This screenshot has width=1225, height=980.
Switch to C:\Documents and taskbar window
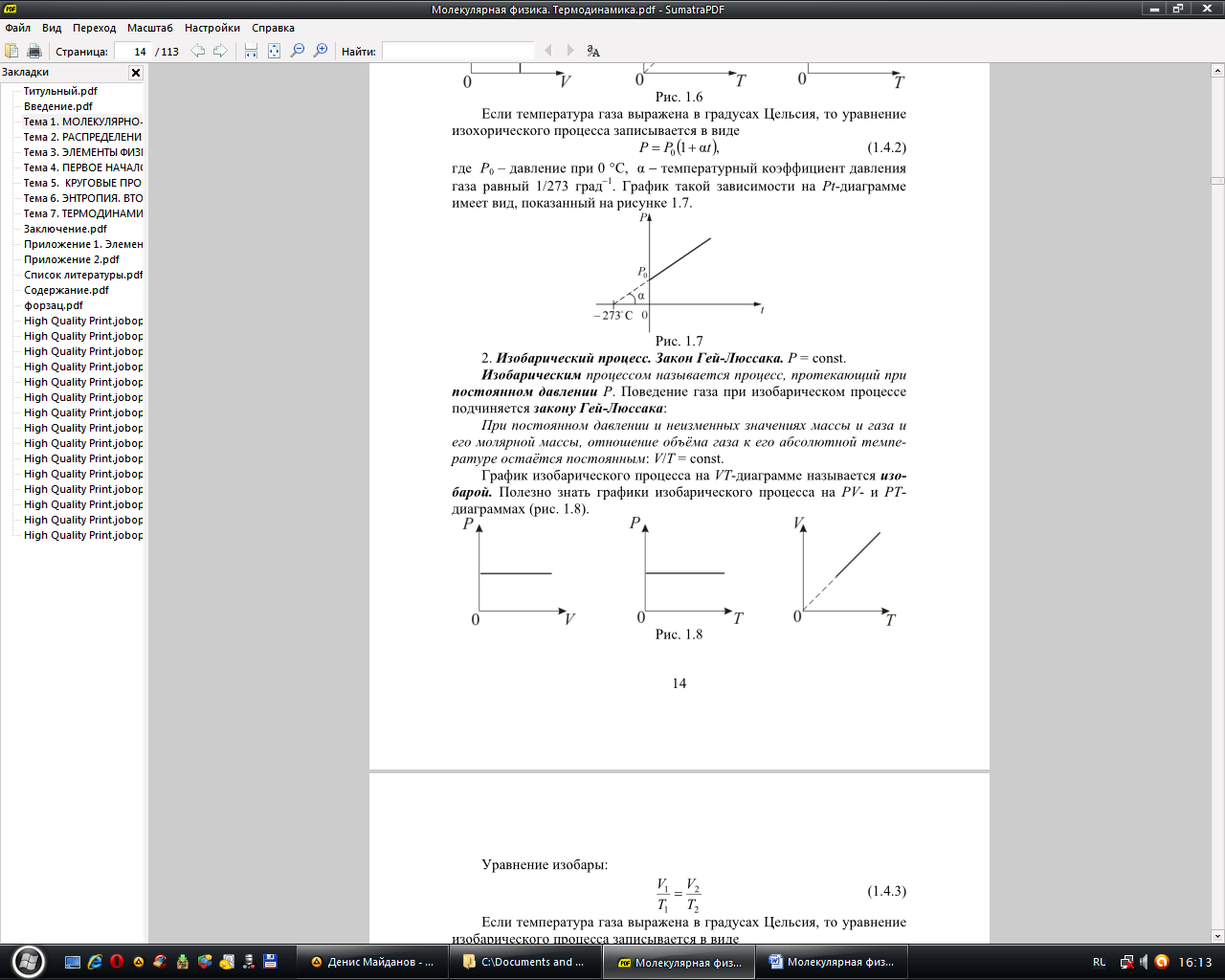(x=524, y=962)
